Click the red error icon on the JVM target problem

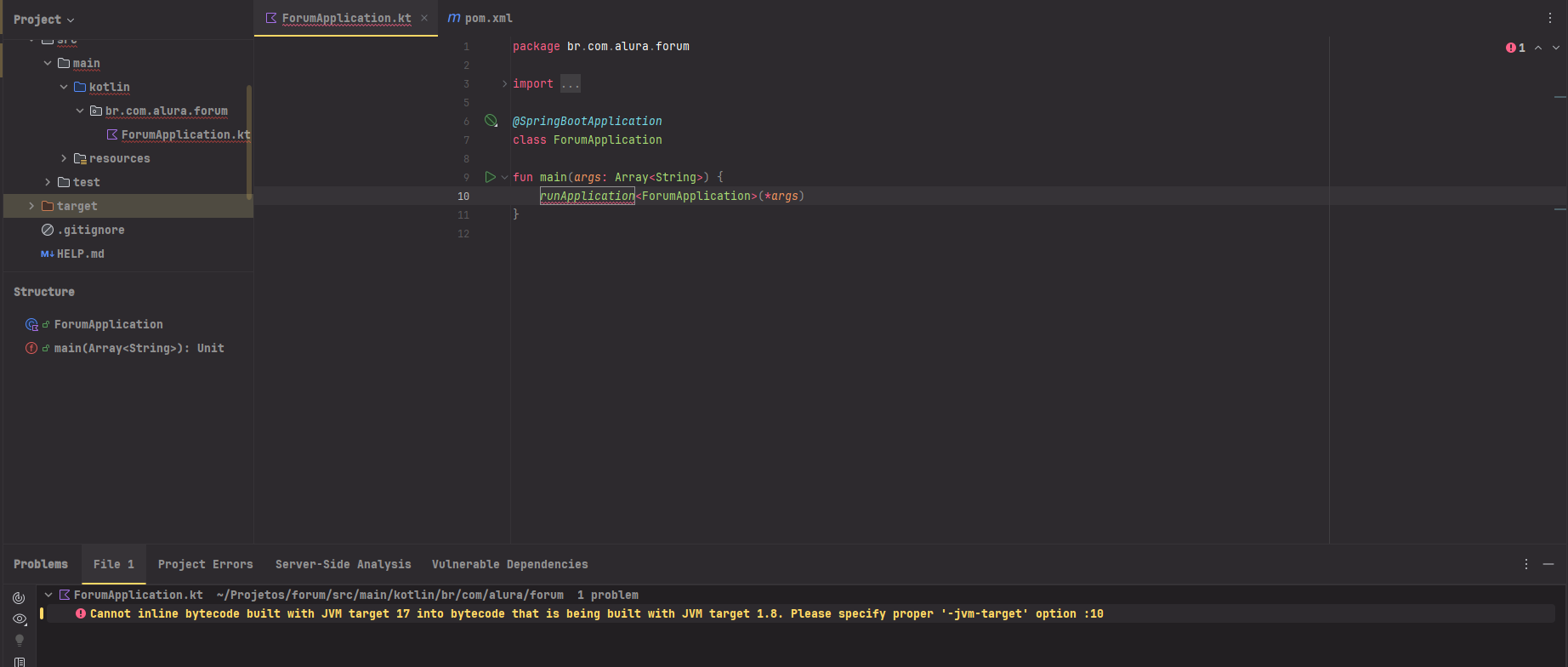(81, 613)
